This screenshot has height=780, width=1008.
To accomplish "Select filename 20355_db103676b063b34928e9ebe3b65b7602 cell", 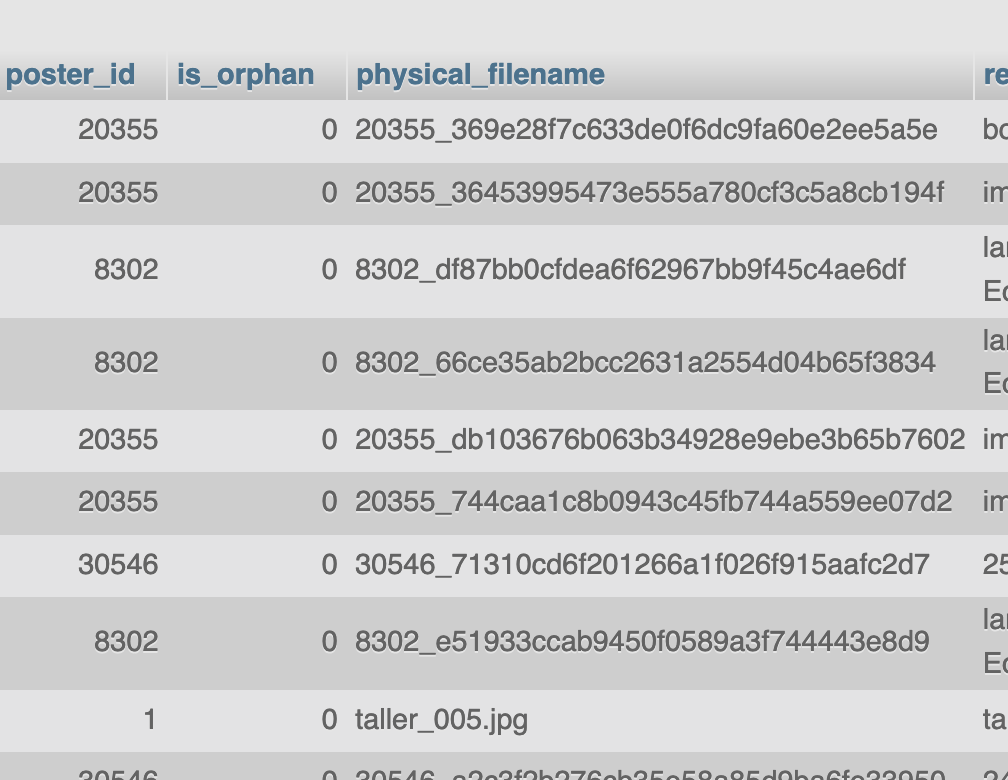I will (x=660, y=440).
